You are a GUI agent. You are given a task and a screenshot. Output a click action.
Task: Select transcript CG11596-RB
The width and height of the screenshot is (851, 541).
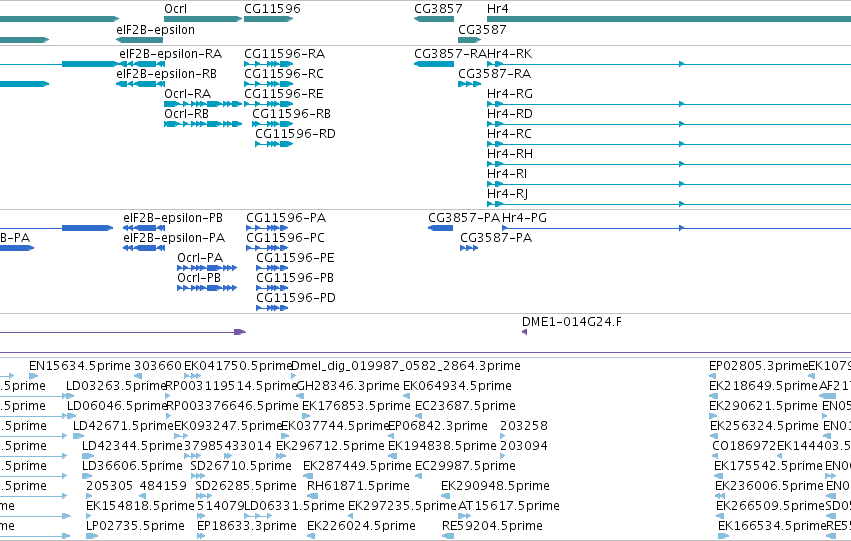click(x=291, y=114)
